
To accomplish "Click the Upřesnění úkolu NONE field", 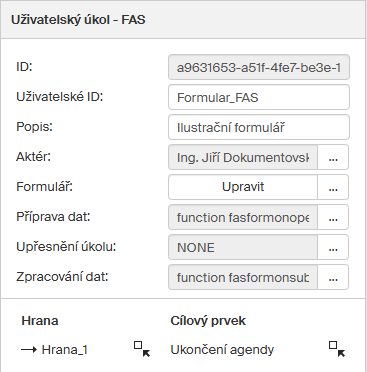I will point(243,247).
